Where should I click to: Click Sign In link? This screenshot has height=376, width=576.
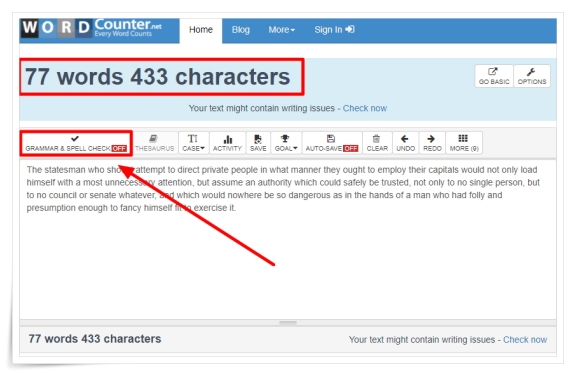point(334,30)
